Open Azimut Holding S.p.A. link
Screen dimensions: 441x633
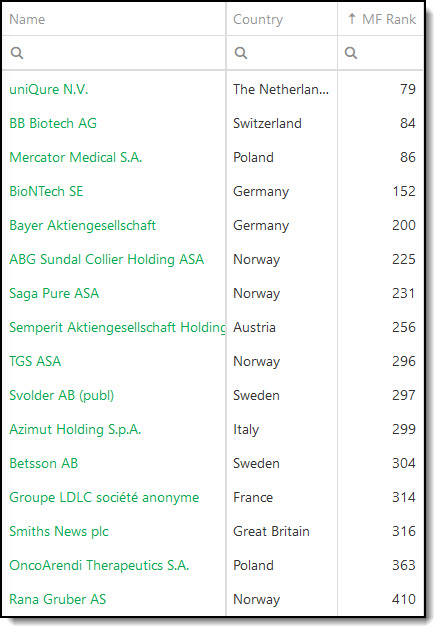click(75, 429)
